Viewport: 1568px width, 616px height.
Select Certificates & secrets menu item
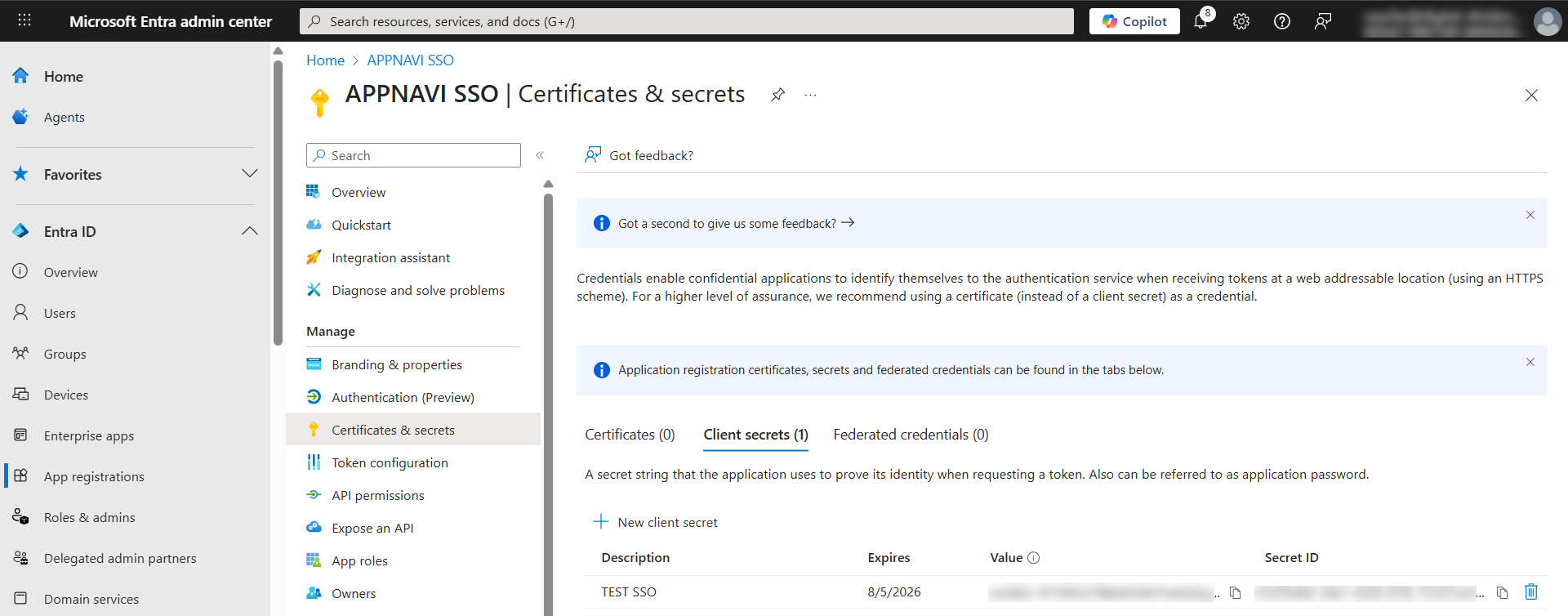413,430
